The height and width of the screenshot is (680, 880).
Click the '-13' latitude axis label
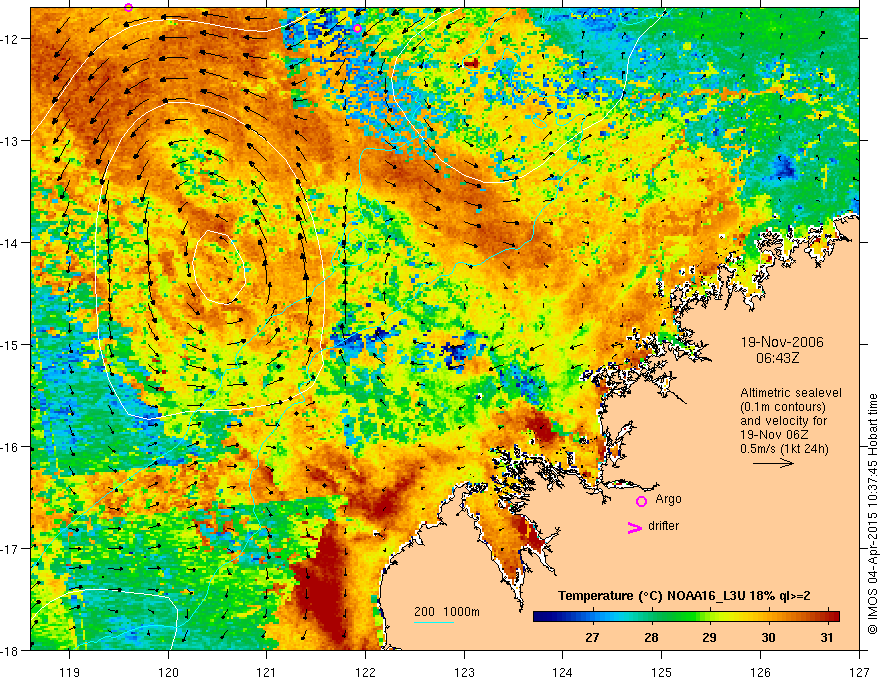click(11, 141)
